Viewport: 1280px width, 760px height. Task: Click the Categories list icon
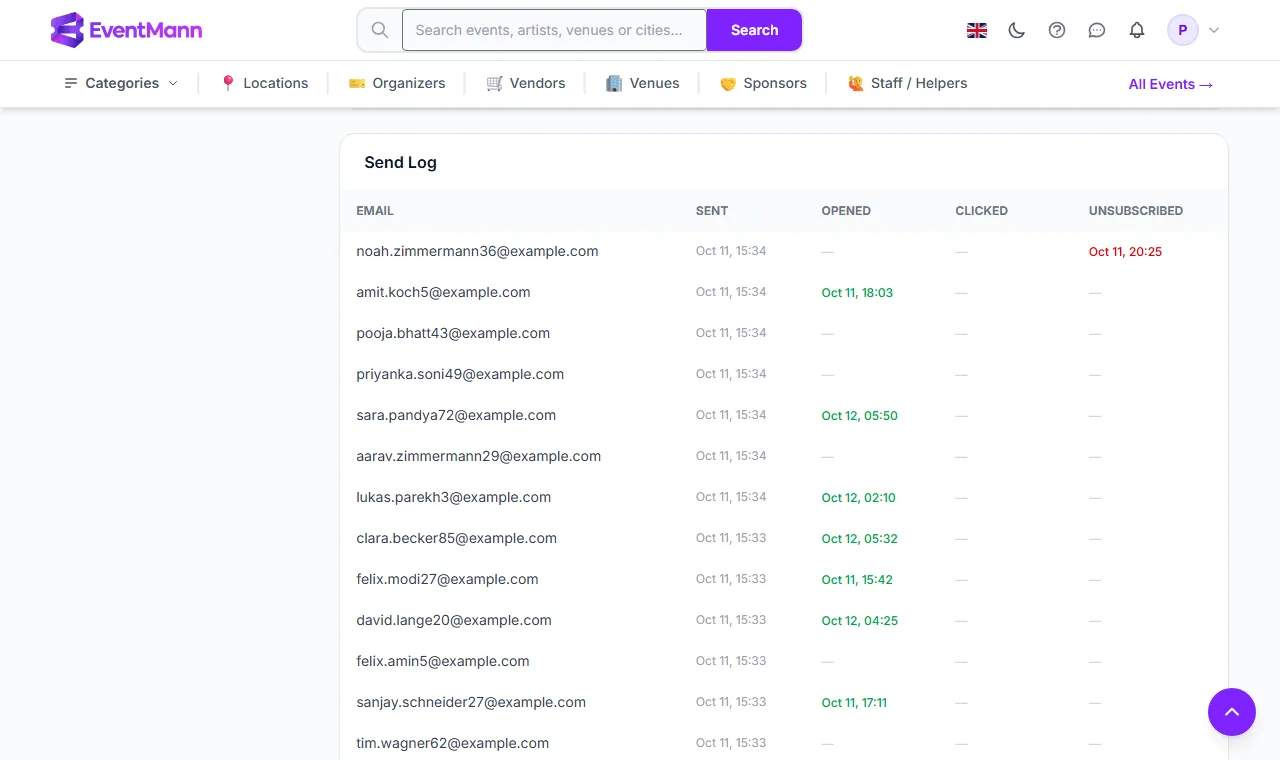(71, 83)
